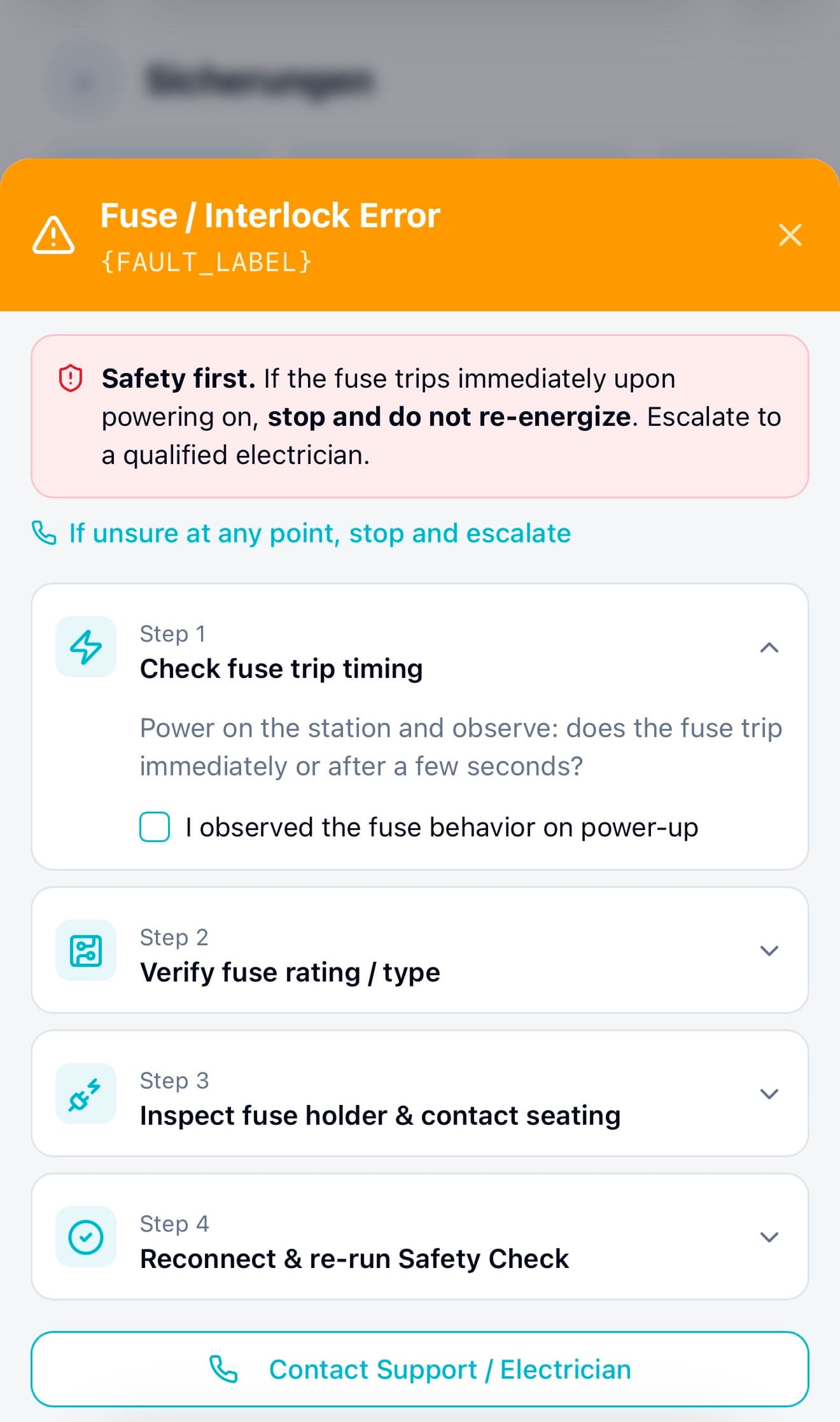Image resolution: width=840 pixels, height=1422 pixels.
Task: Click the circuit board Step 2 icon
Action: pyautogui.click(x=86, y=951)
